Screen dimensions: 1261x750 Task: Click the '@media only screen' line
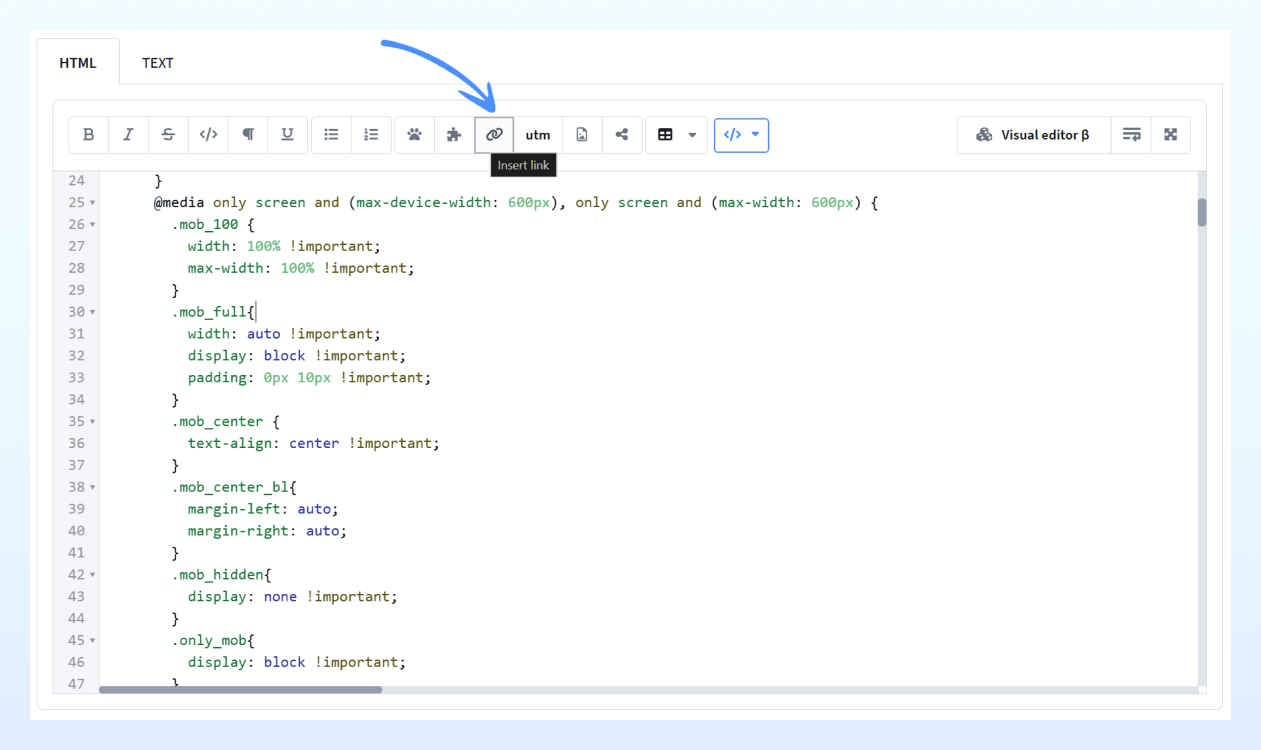[515, 202]
